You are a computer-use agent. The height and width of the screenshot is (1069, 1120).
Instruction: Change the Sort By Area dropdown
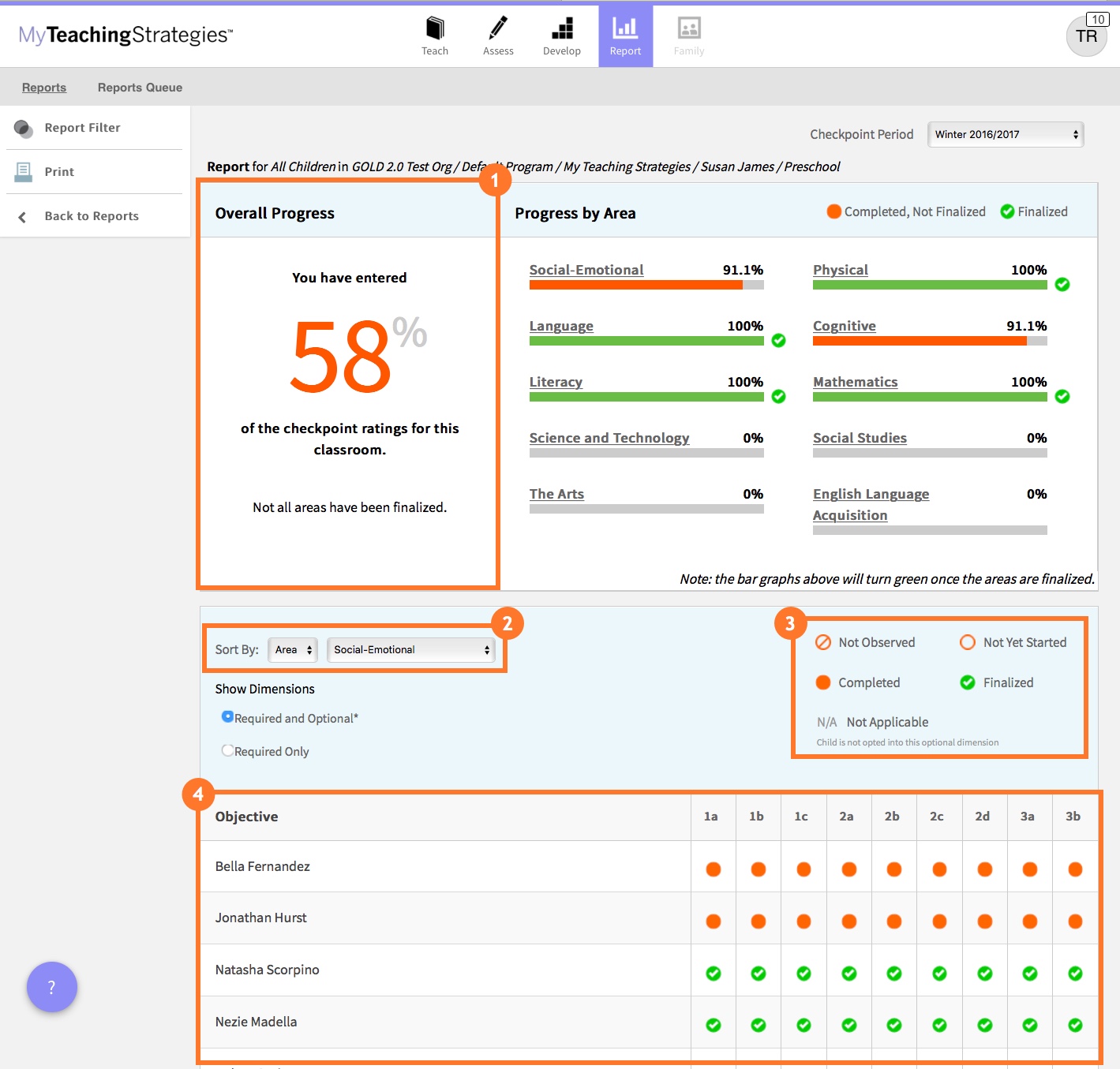292,649
